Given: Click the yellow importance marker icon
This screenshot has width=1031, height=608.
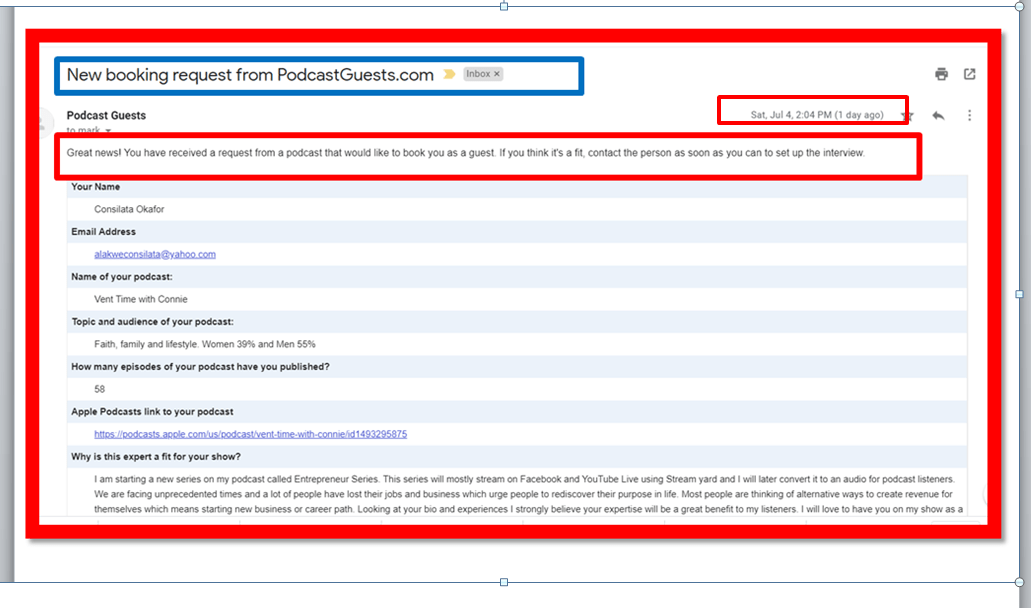Looking at the screenshot, I should click(449, 74).
